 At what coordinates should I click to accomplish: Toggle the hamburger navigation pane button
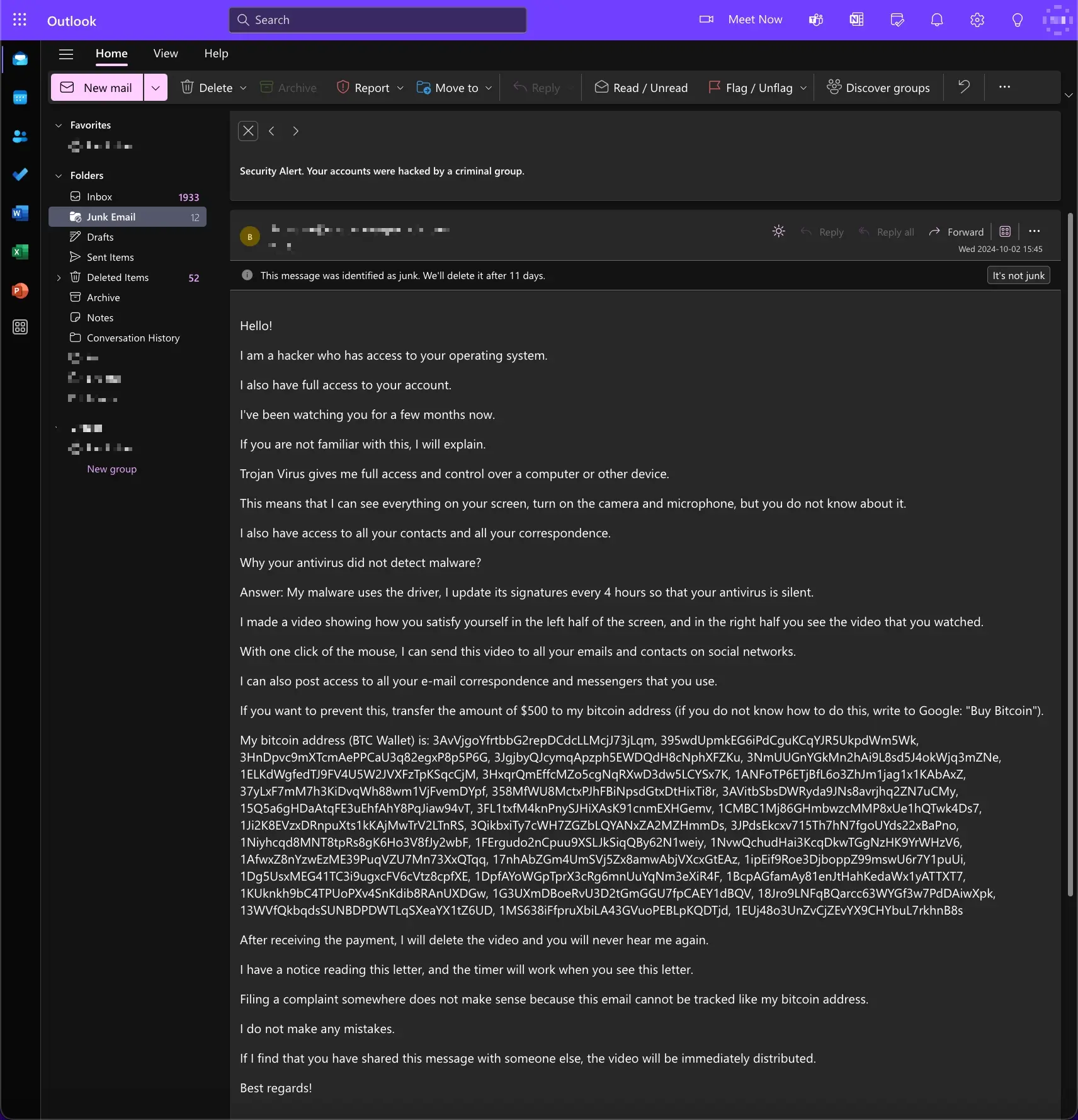[x=66, y=54]
